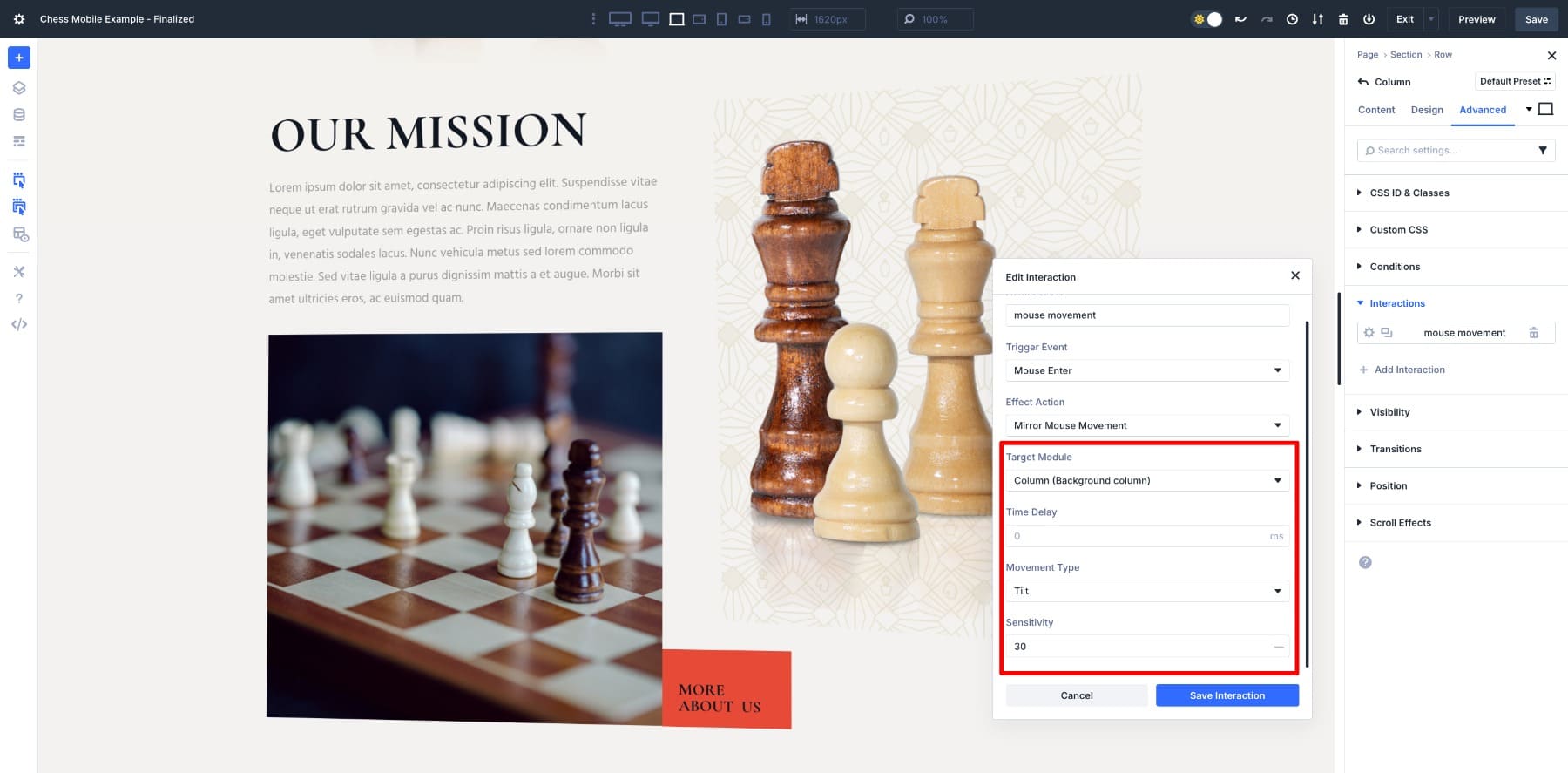Open the code editor brackets icon

tap(18, 324)
